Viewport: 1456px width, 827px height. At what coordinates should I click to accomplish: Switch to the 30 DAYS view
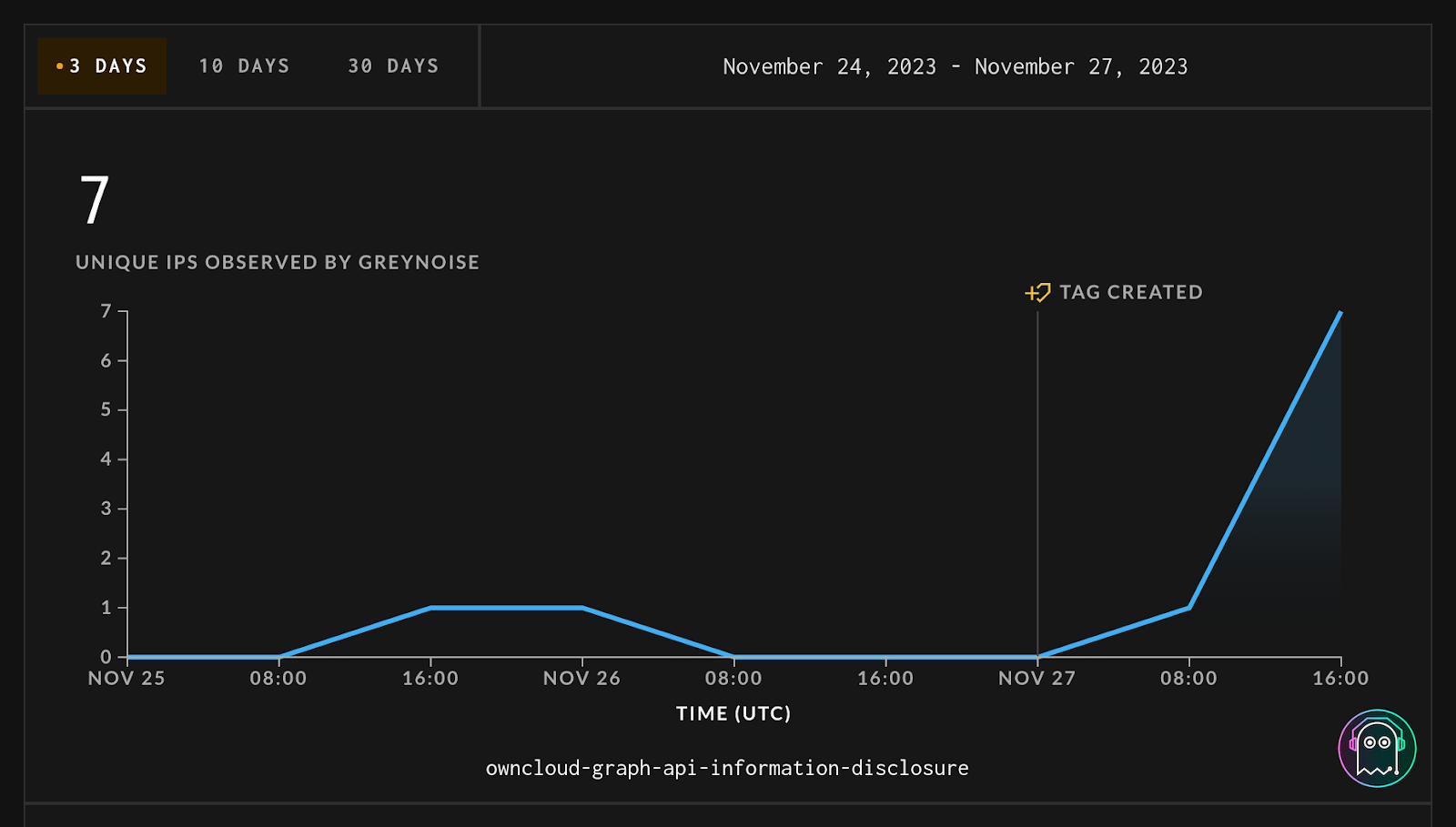(x=391, y=66)
